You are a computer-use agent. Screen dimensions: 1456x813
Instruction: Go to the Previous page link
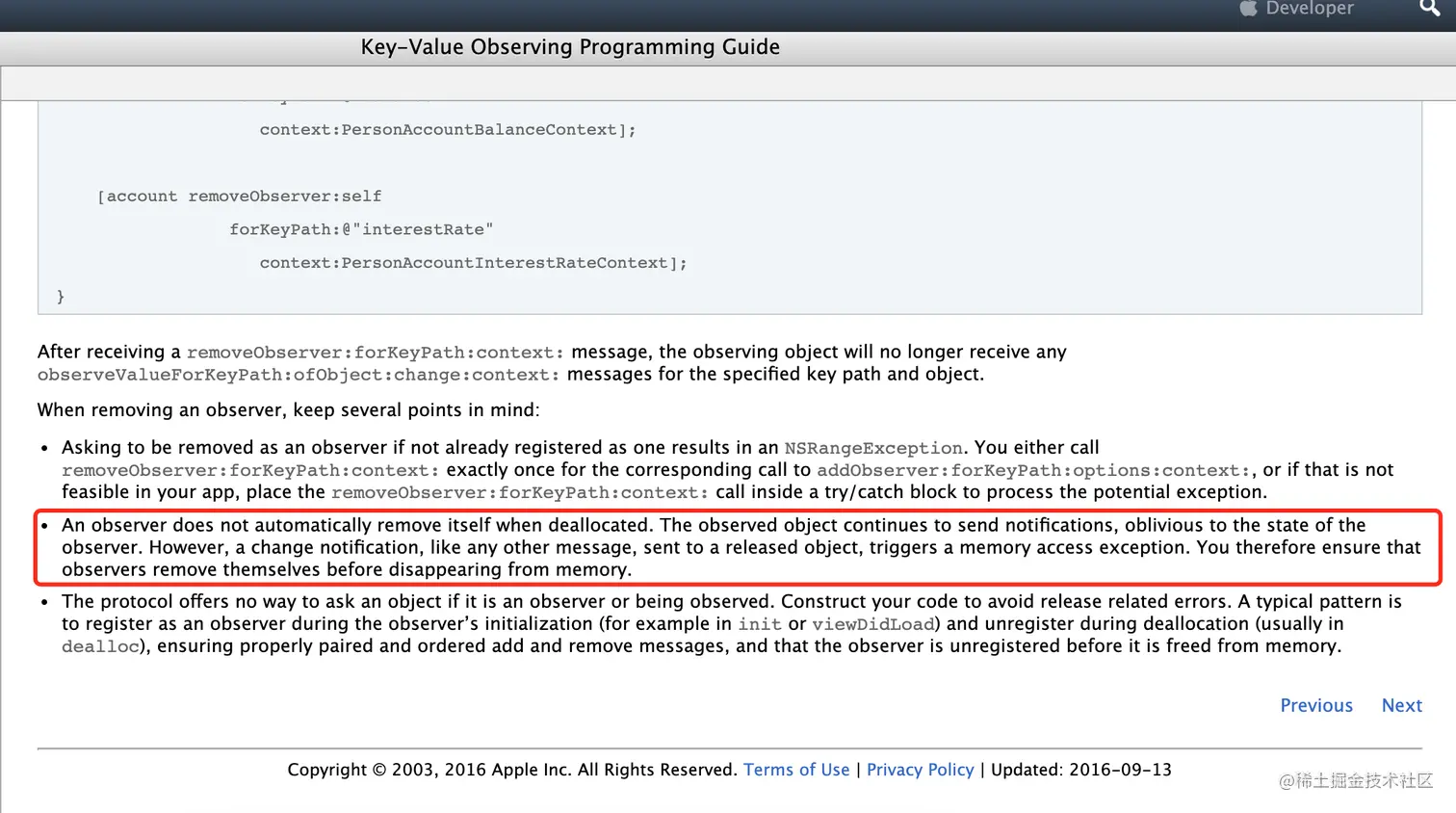[x=1316, y=705]
